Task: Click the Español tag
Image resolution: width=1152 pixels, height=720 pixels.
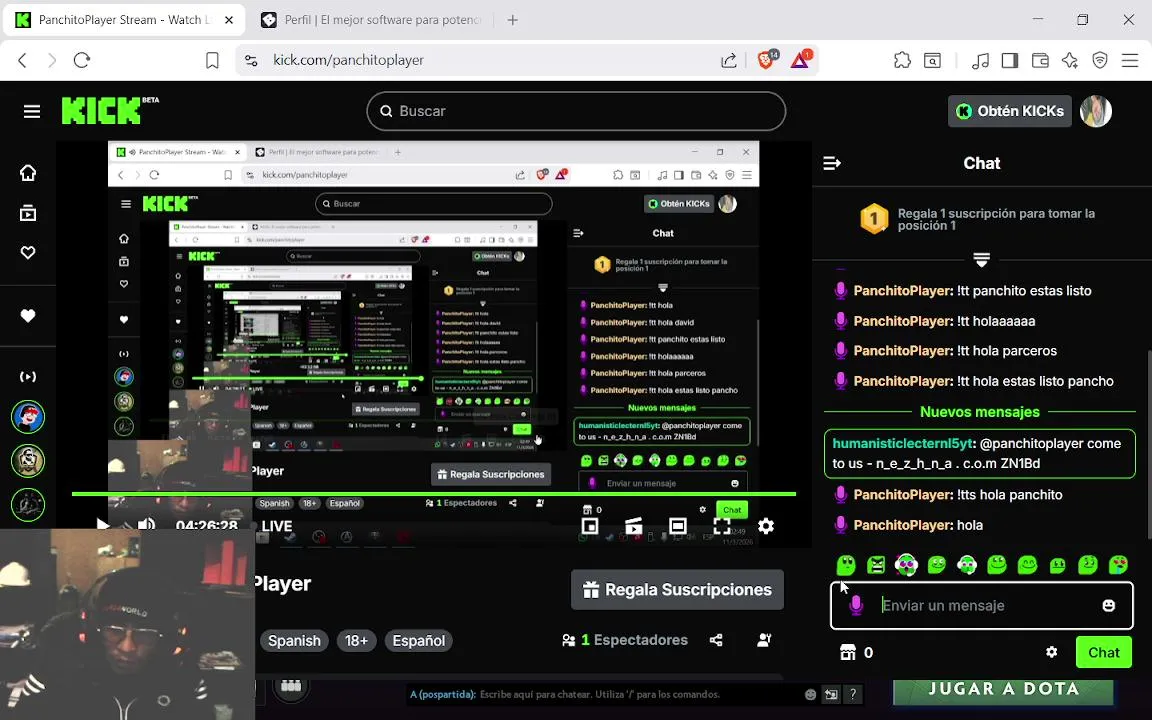Action: click(419, 641)
